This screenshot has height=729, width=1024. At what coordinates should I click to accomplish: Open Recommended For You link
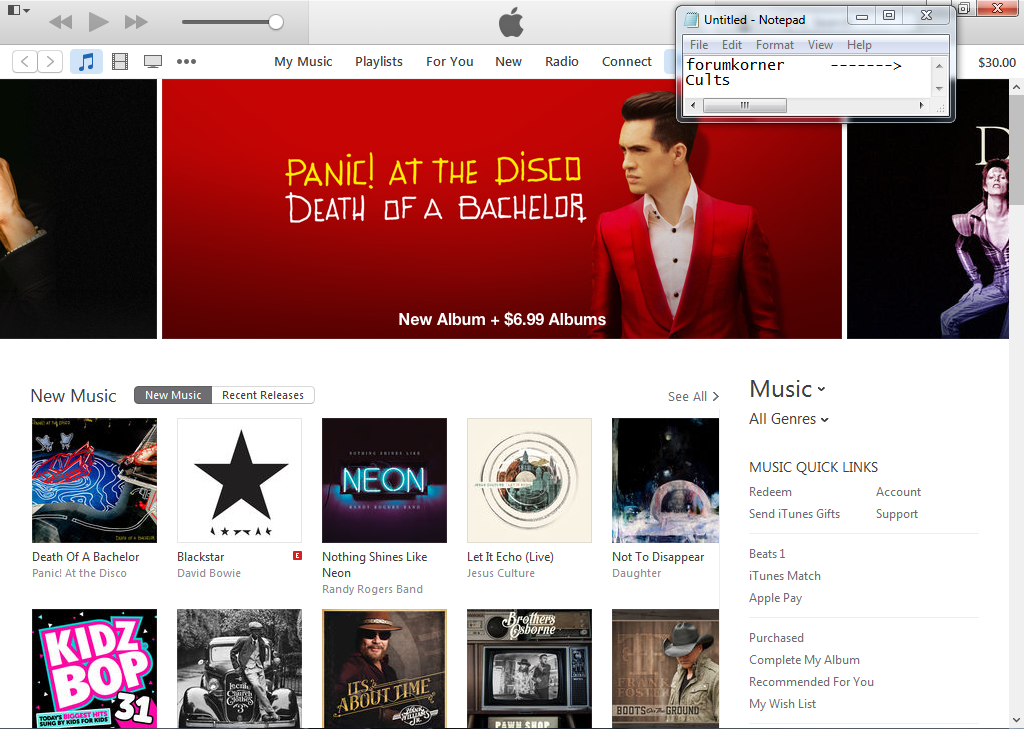(811, 682)
